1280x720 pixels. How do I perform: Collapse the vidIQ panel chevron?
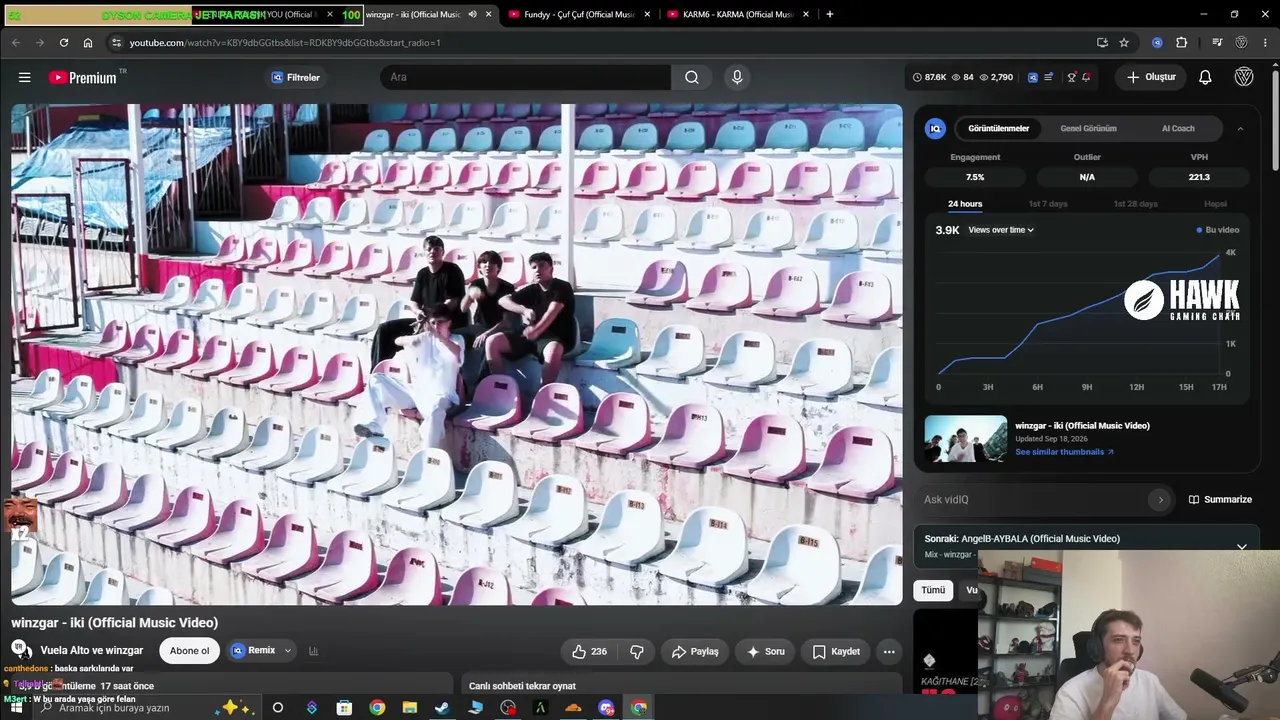1240,128
